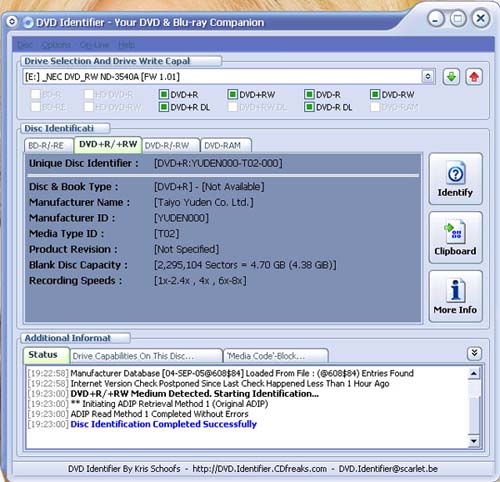This screenshot has height=482, width=500.
Task: Click the green down arrow drive button
Action: click(x=451, y=77)
